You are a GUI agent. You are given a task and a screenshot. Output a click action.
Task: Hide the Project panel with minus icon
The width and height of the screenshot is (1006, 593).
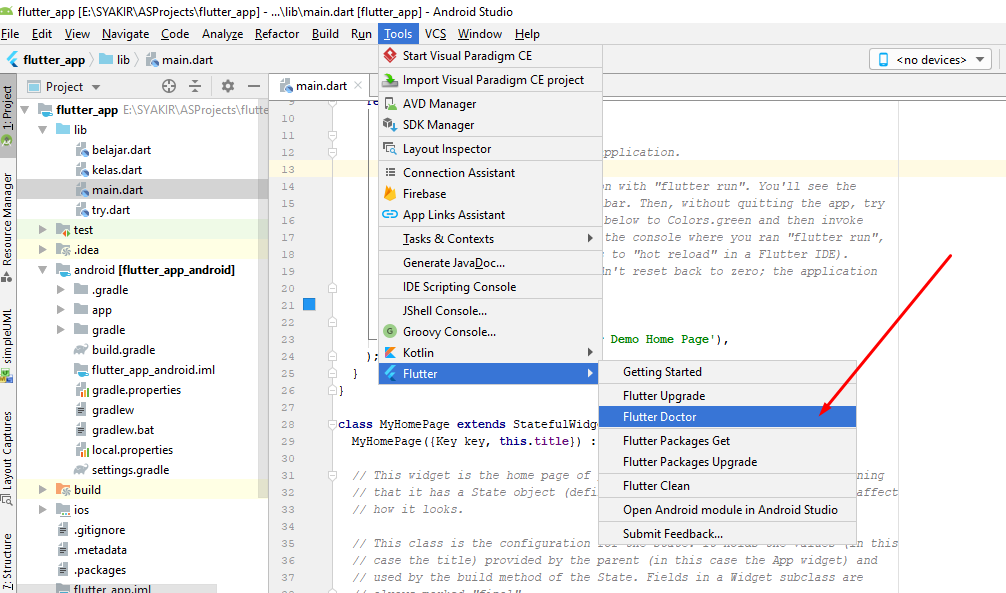254,86
